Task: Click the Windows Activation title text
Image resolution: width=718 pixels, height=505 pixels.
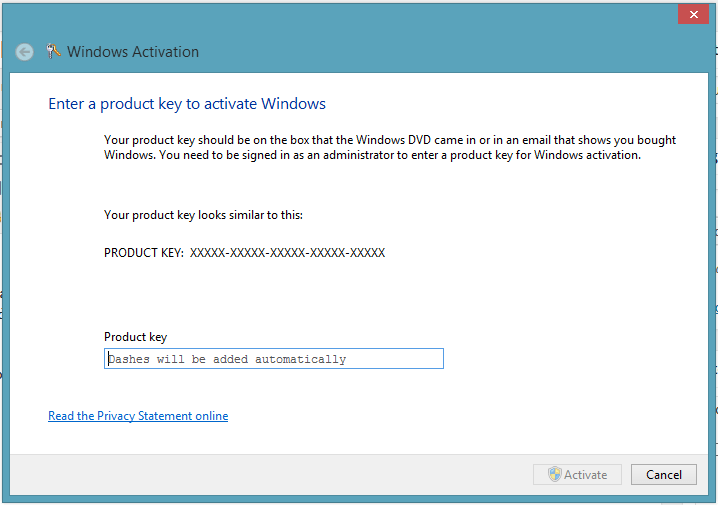Action: point(133,52)
